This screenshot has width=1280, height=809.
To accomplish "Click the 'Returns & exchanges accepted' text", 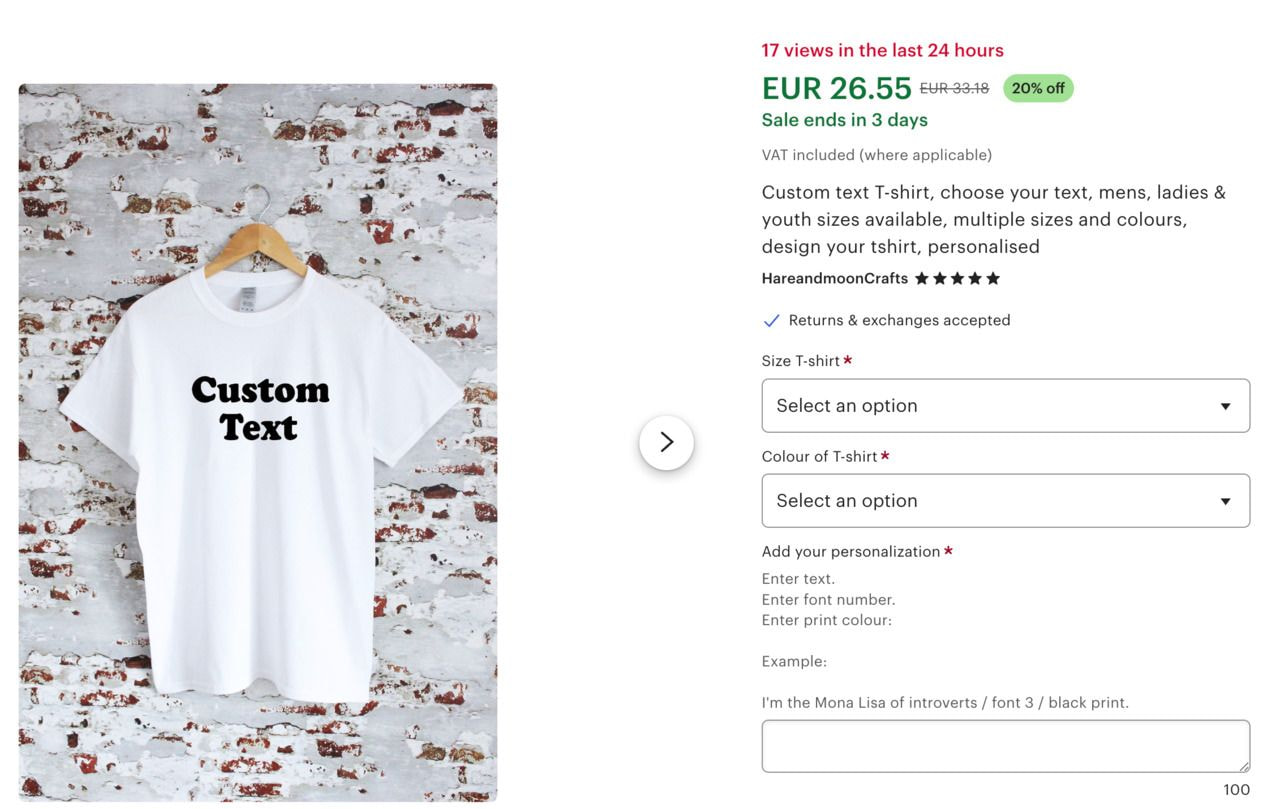I will (899, 320).
